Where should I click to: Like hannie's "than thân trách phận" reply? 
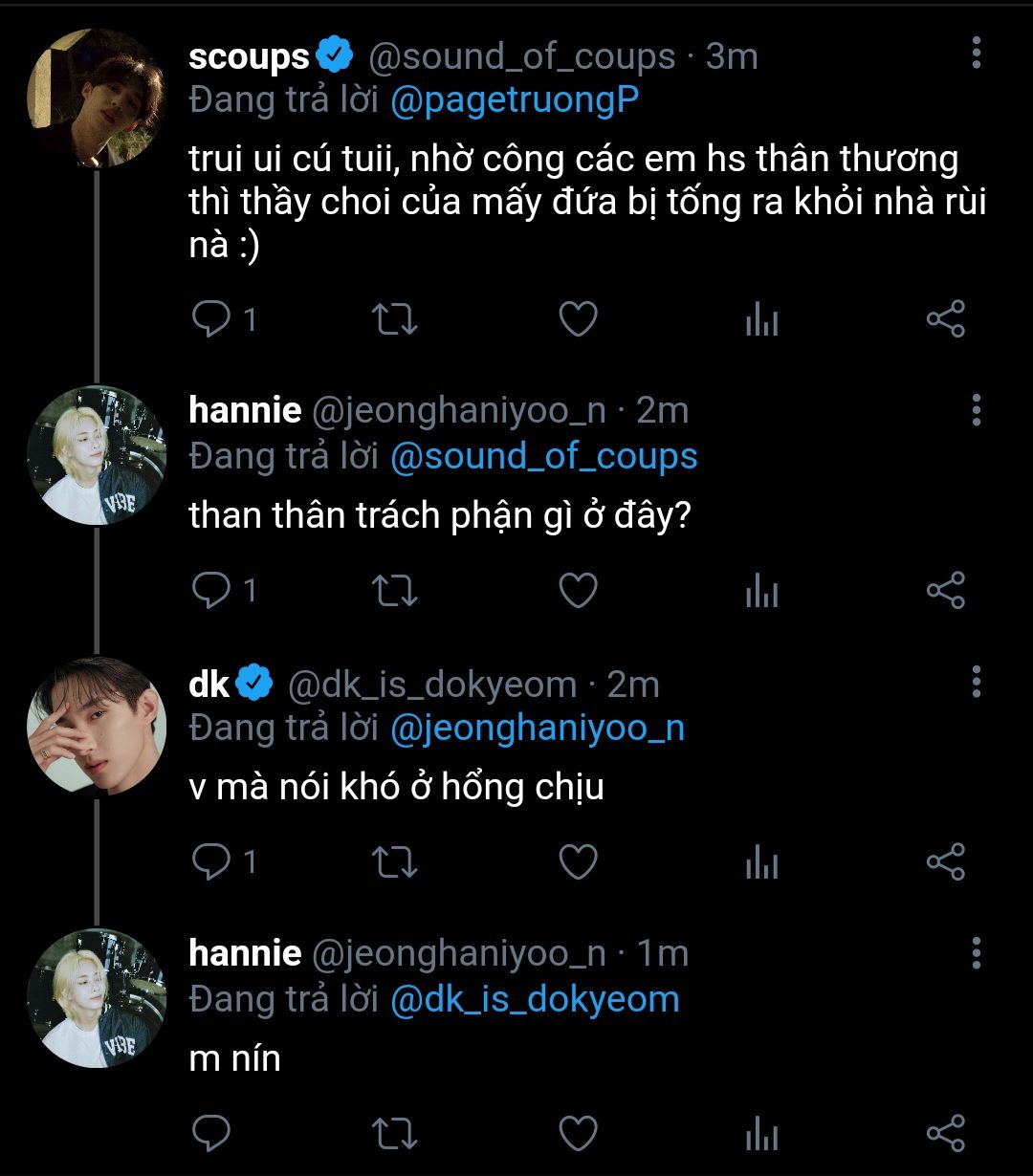pos(578,591)
